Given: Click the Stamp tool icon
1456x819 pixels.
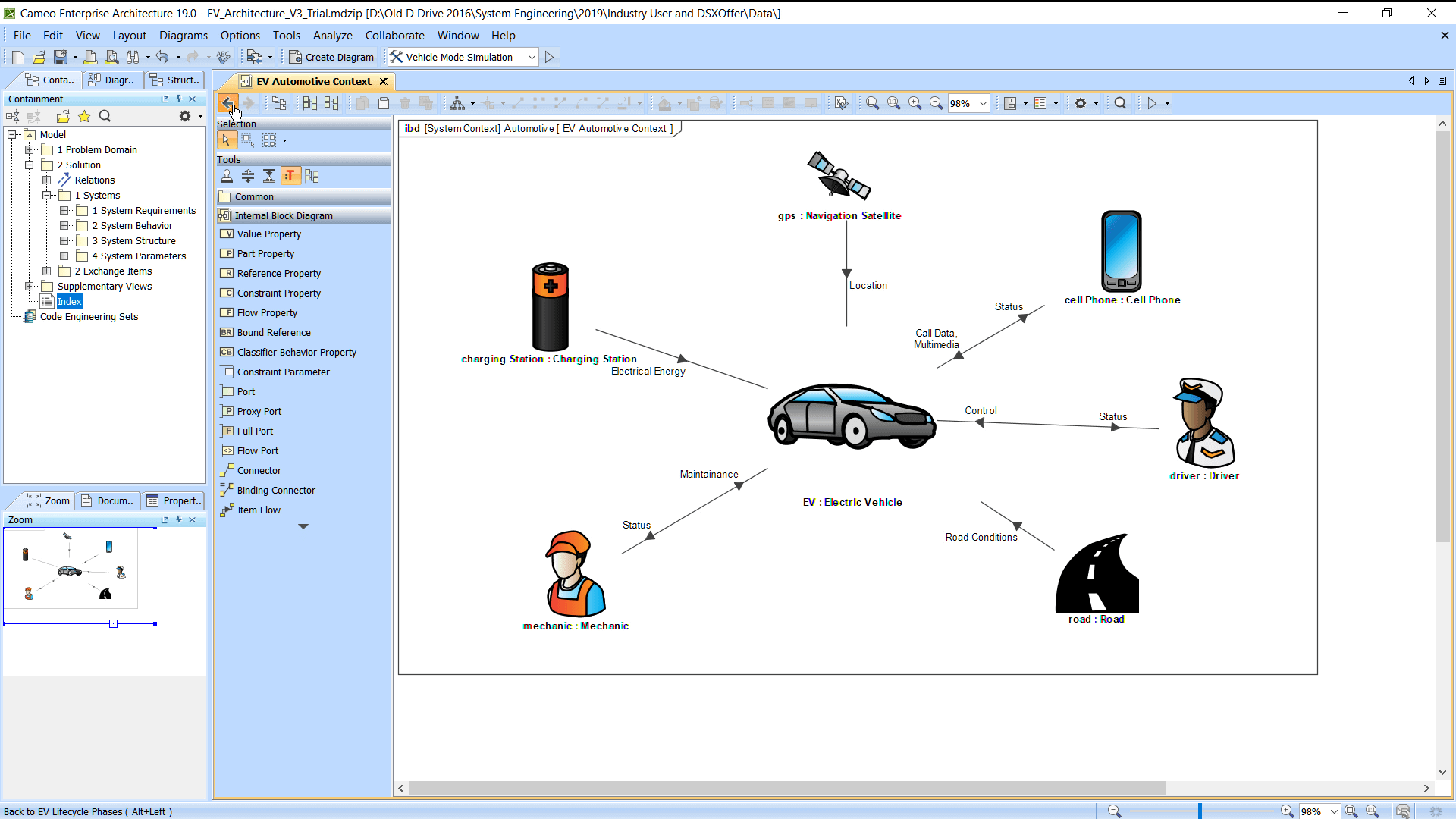Looking at the screenshot, I should tap(227, 176).
